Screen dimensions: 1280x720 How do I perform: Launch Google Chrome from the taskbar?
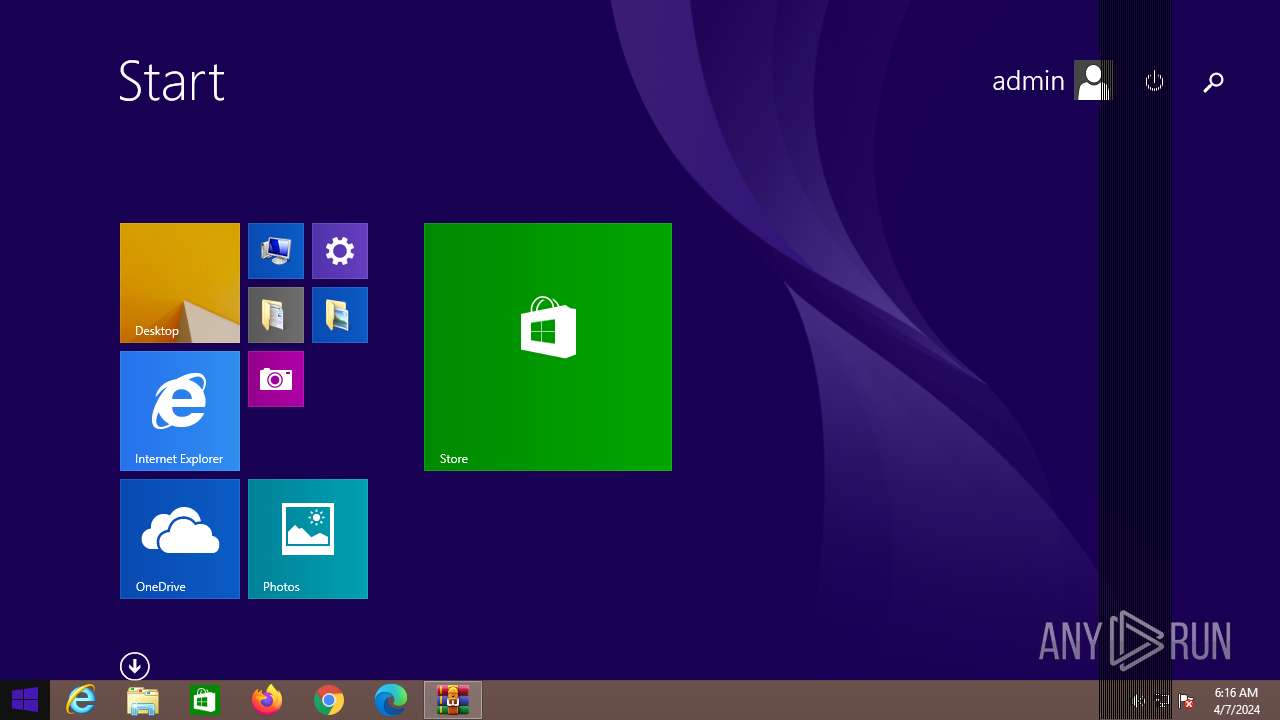point(329,700)
